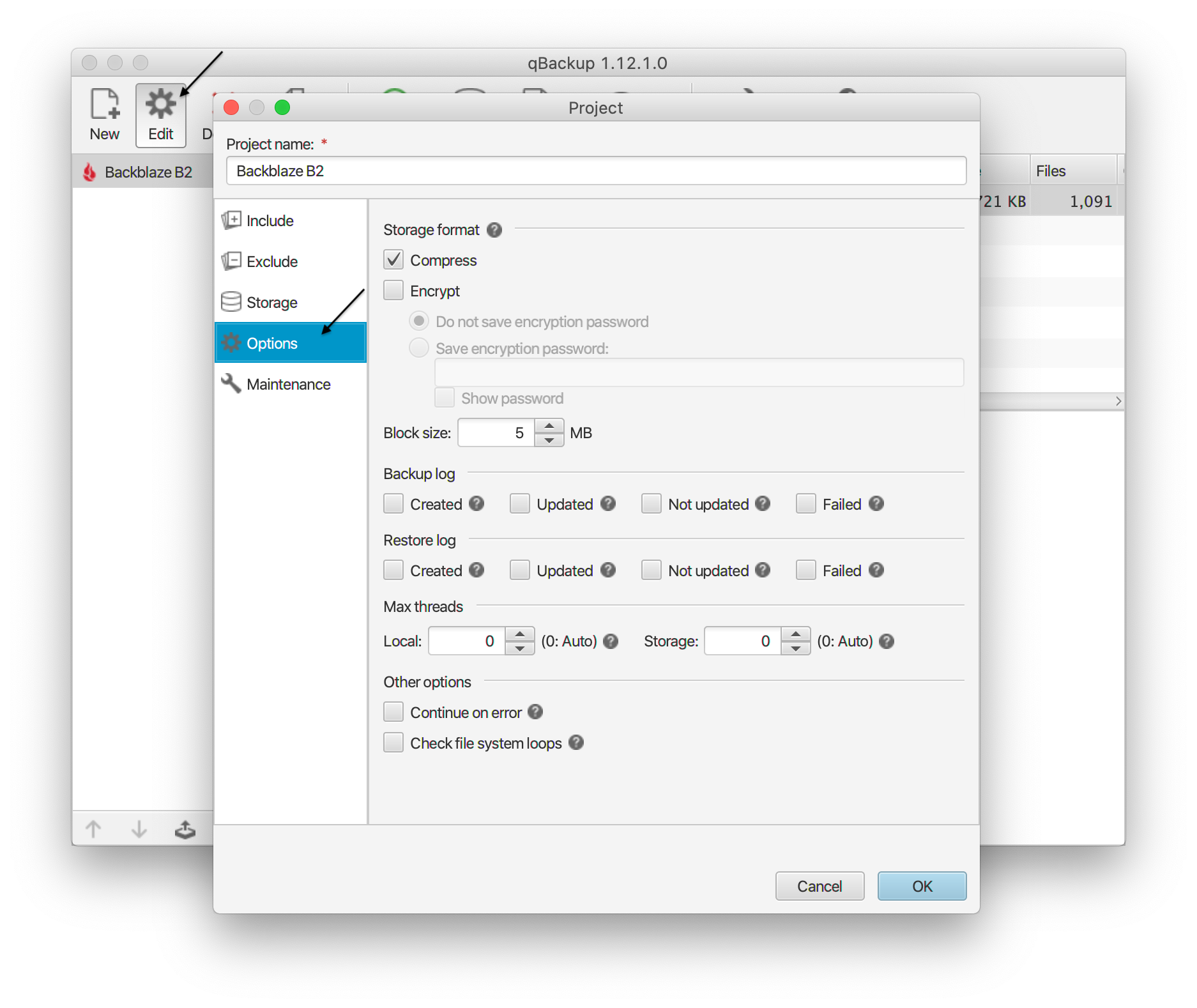The height and width of the screenshot is (1008, 1197).
Task: Open the Maintenance section
Action: [291, 385]
